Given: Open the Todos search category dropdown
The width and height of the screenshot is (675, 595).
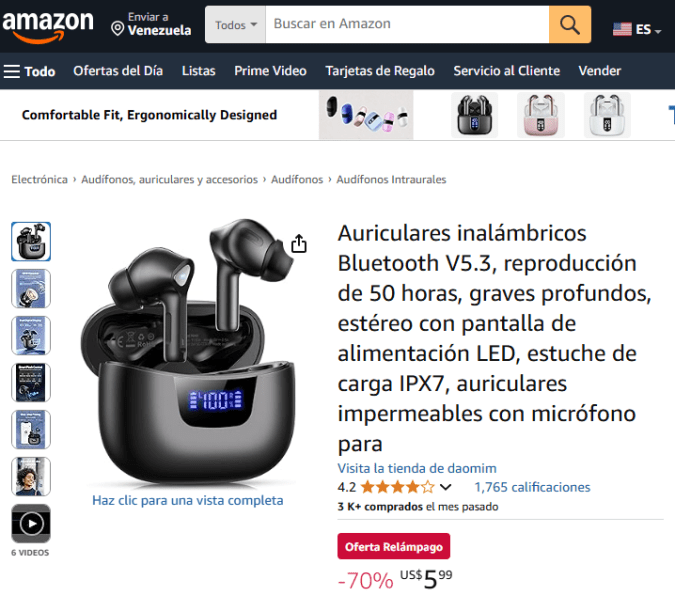Looking at the screenshot, I should pyautogui.click(x=235, y=25).
